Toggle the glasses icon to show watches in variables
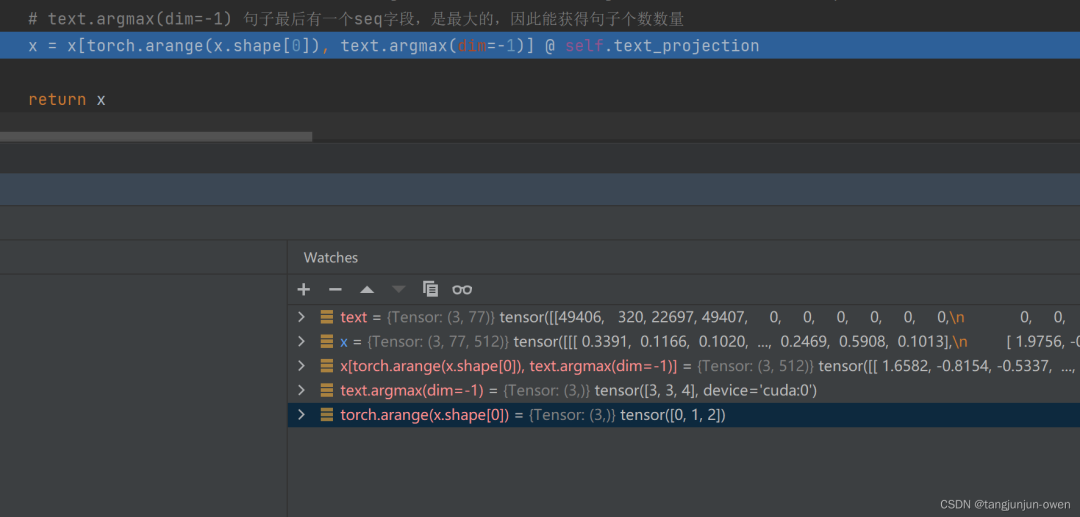This screenshot has height=517, width=1080. click(x=462, y=289)
